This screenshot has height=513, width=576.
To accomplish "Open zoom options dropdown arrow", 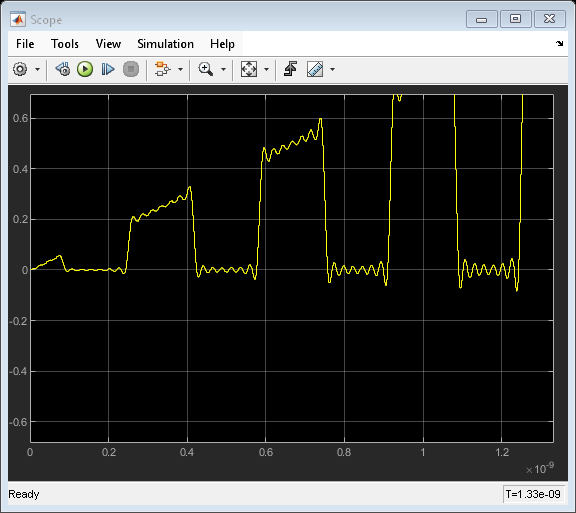I will click(x=223, y=69).
